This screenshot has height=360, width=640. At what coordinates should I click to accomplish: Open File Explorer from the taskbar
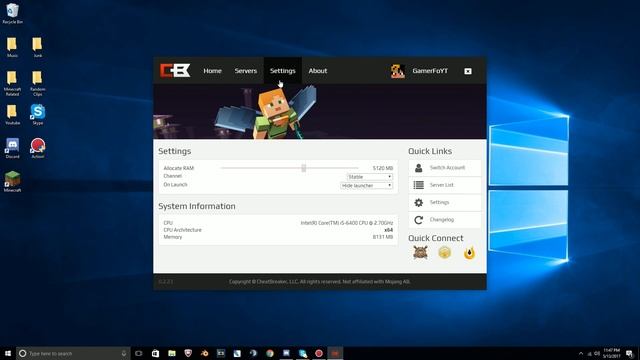coord(172,353)
